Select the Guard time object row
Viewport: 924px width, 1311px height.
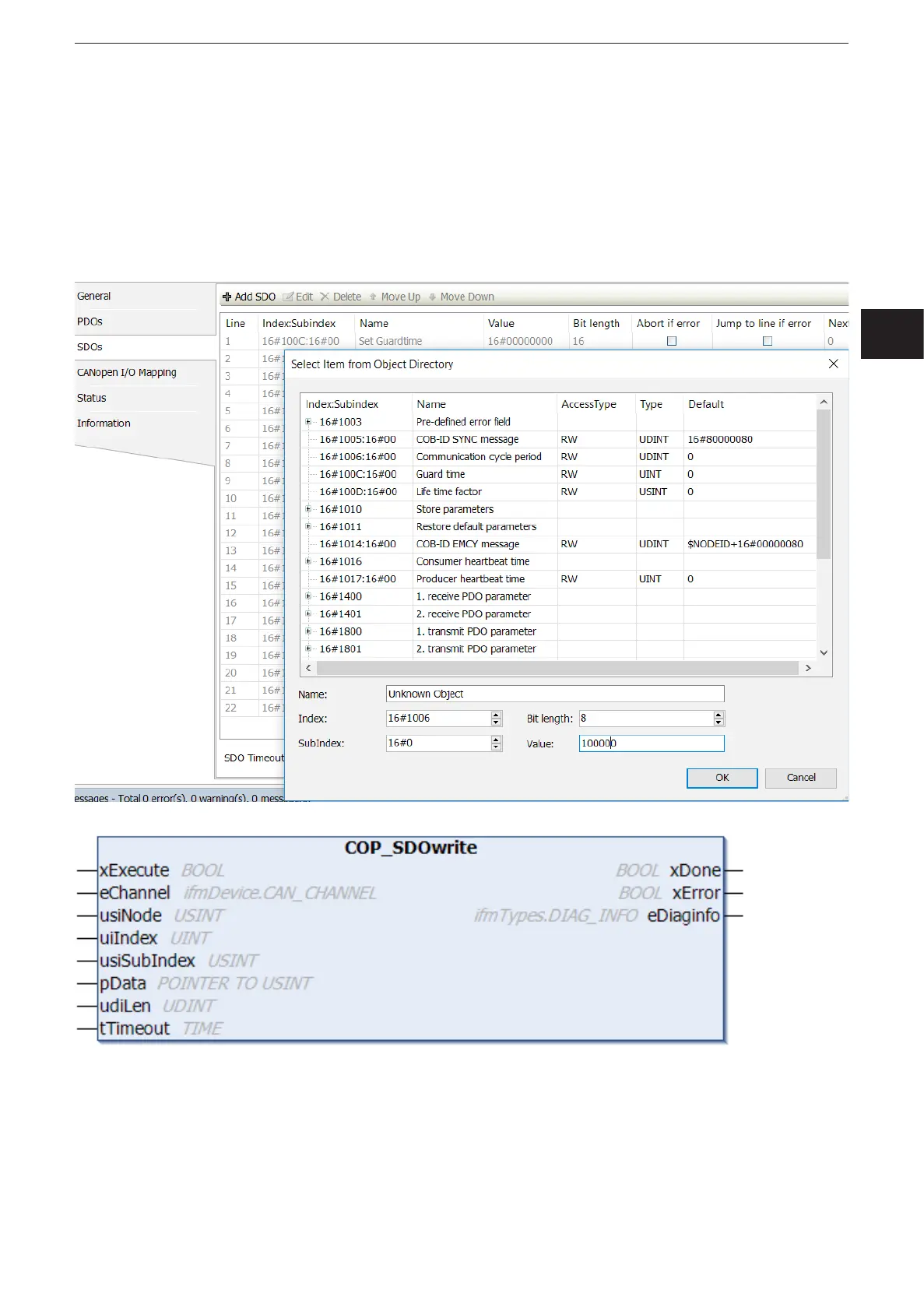pos(558,474)
